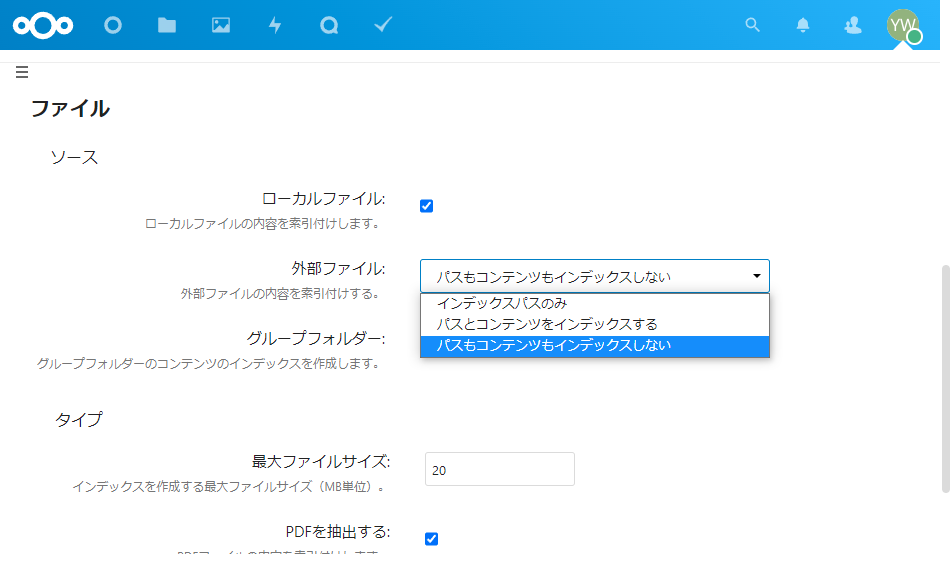Select the インデックスパスのみ option
The height and width of the screenshot is (566, 952).
pos(594,303)
